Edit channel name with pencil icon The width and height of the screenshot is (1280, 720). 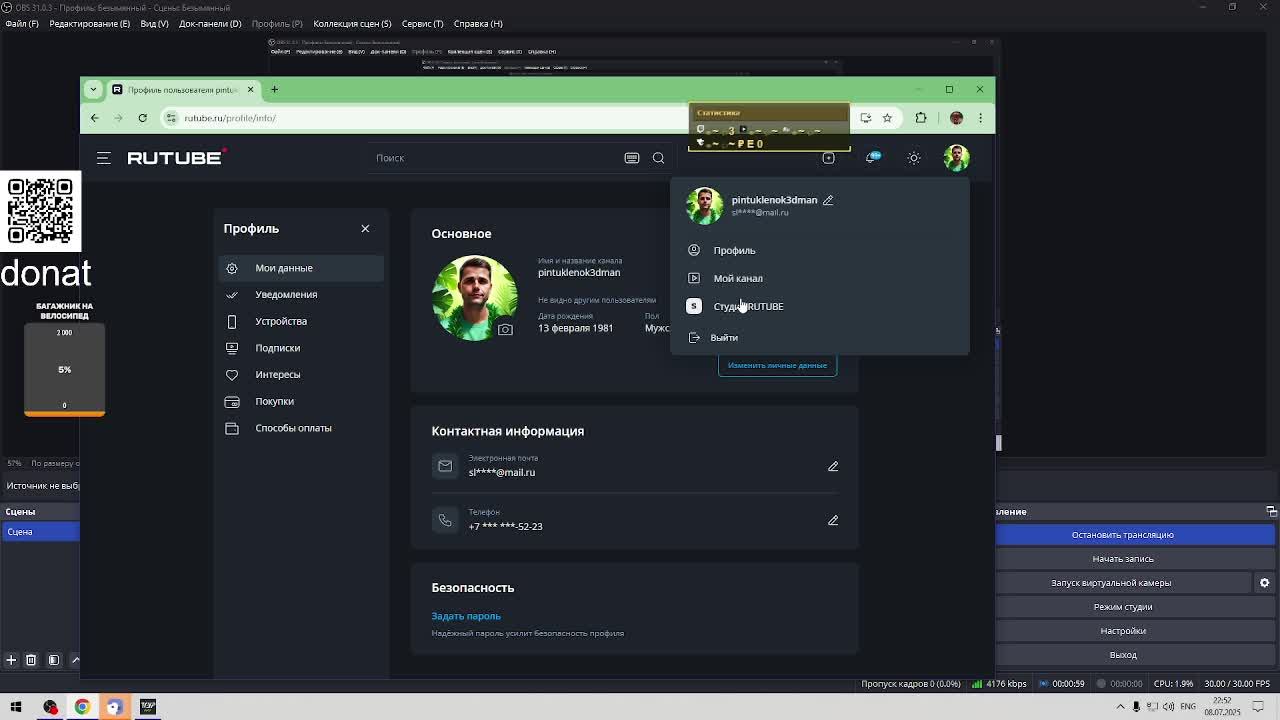(x=828, y=200)
